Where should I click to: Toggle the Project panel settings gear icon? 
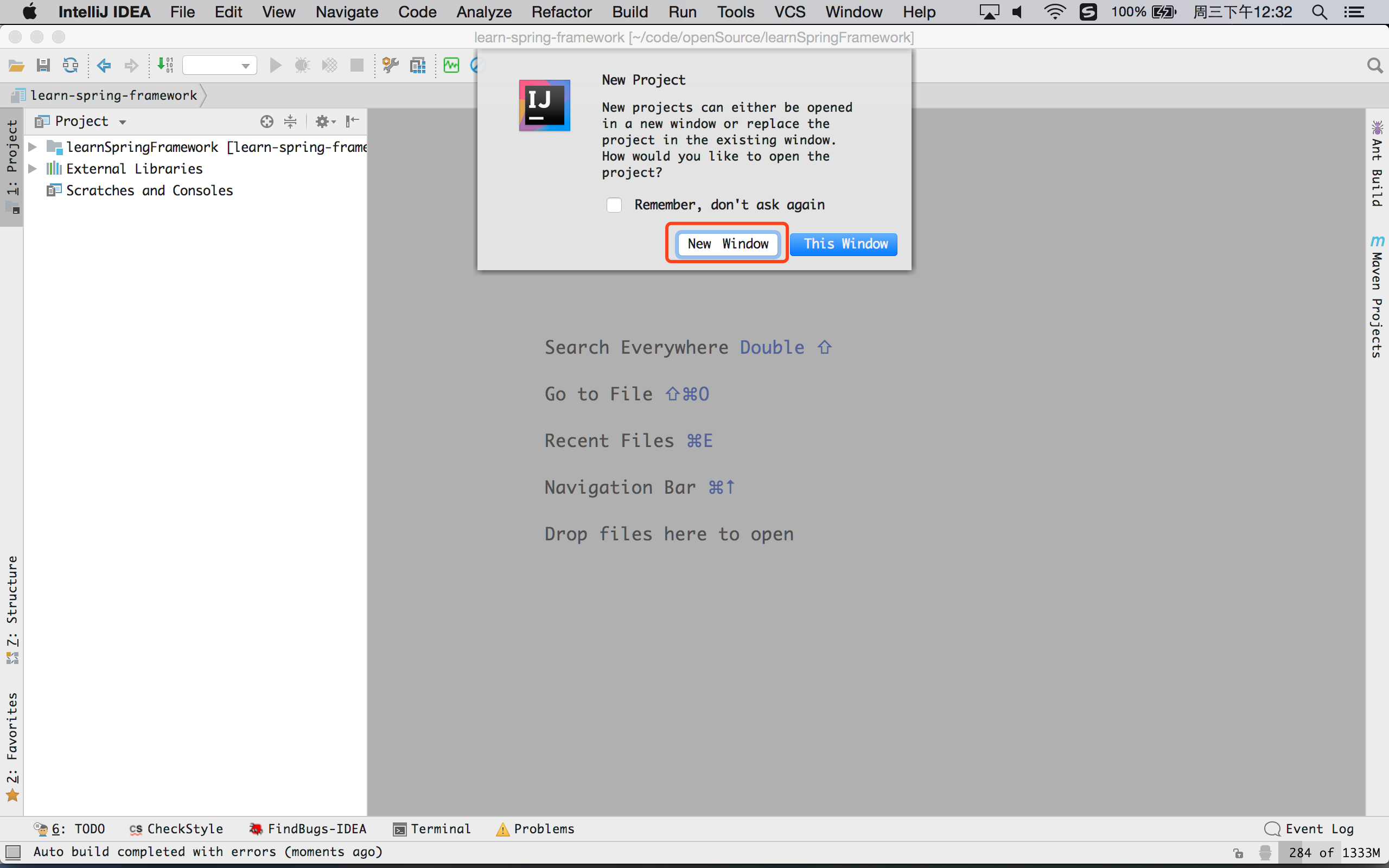click(x=322, y=120)
